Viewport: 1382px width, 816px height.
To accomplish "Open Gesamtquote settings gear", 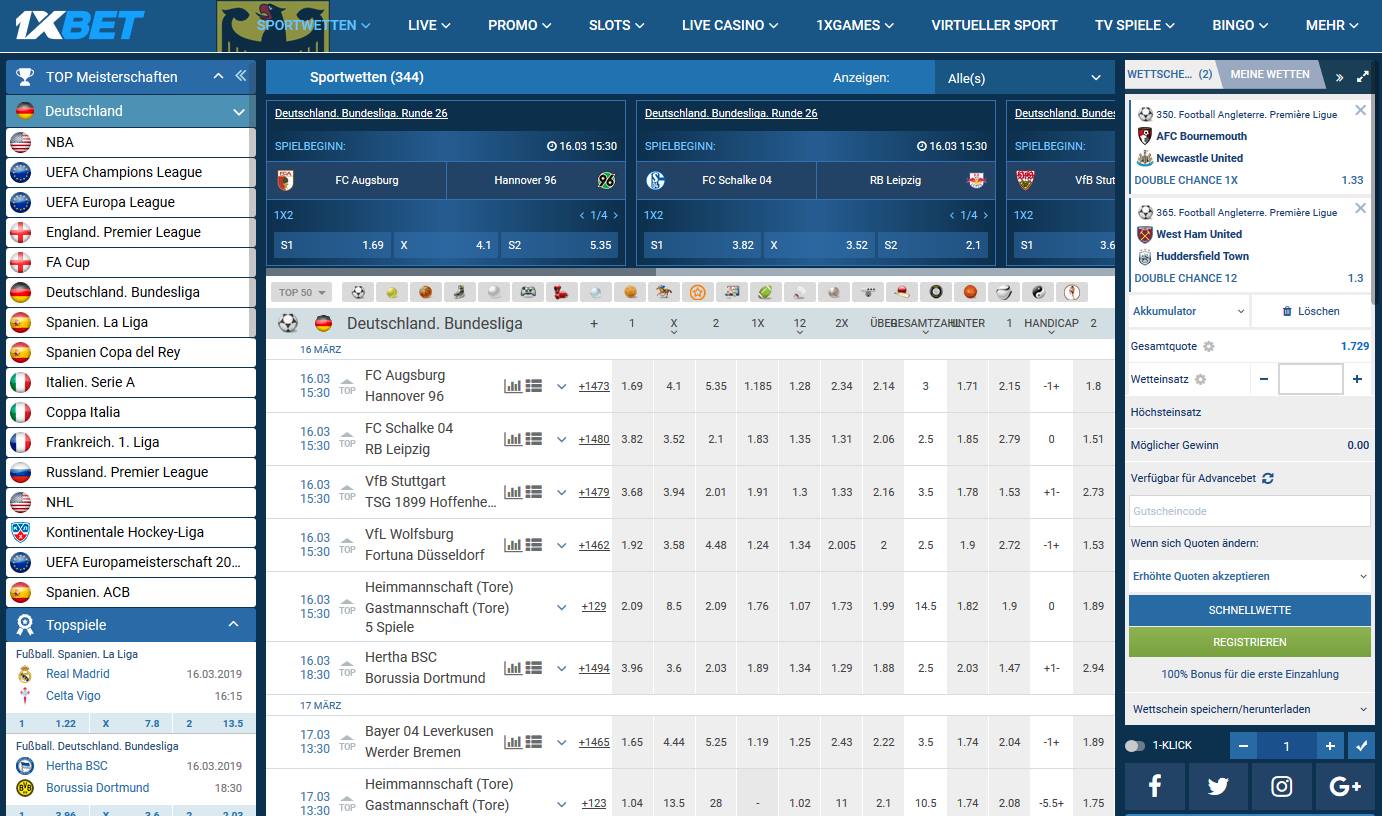I will pyautogui.click(x=1208, y=346).
